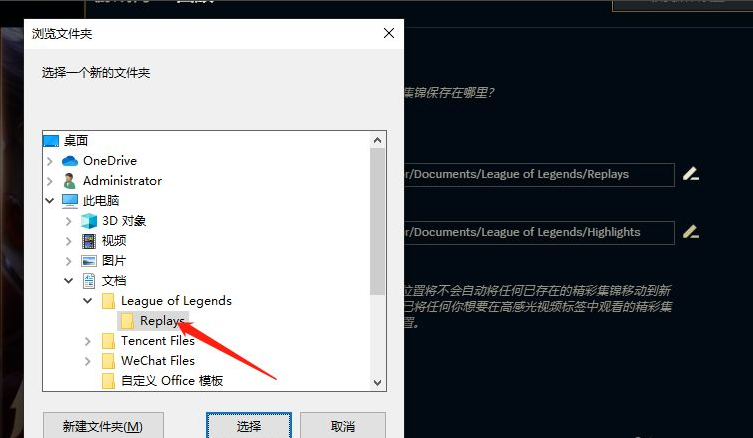The image size is (753, 438).
Task: Click the 视频 film strip icon
Action: tap(89, 241)
